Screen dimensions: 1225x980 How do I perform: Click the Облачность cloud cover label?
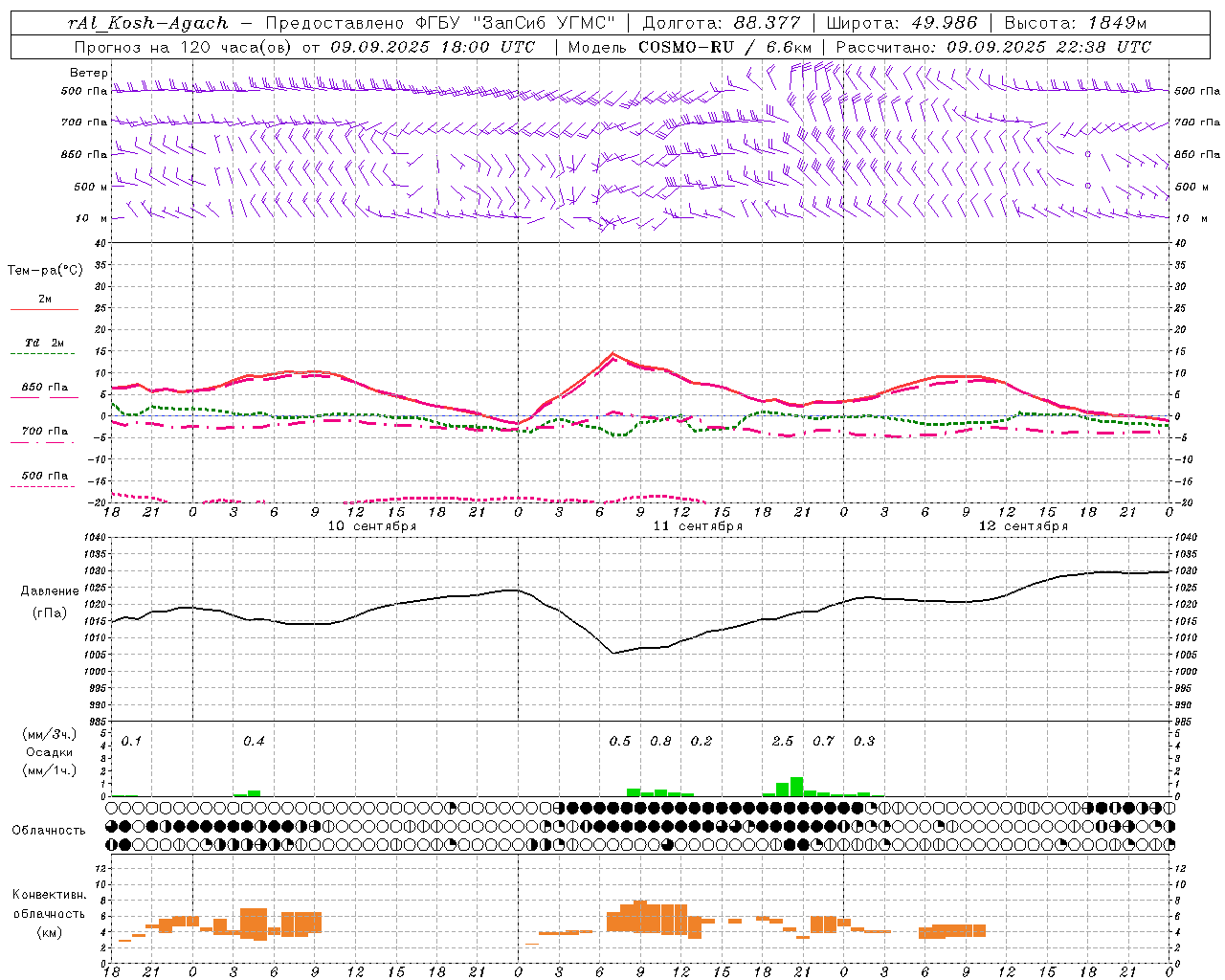click(x=49, y=830)
